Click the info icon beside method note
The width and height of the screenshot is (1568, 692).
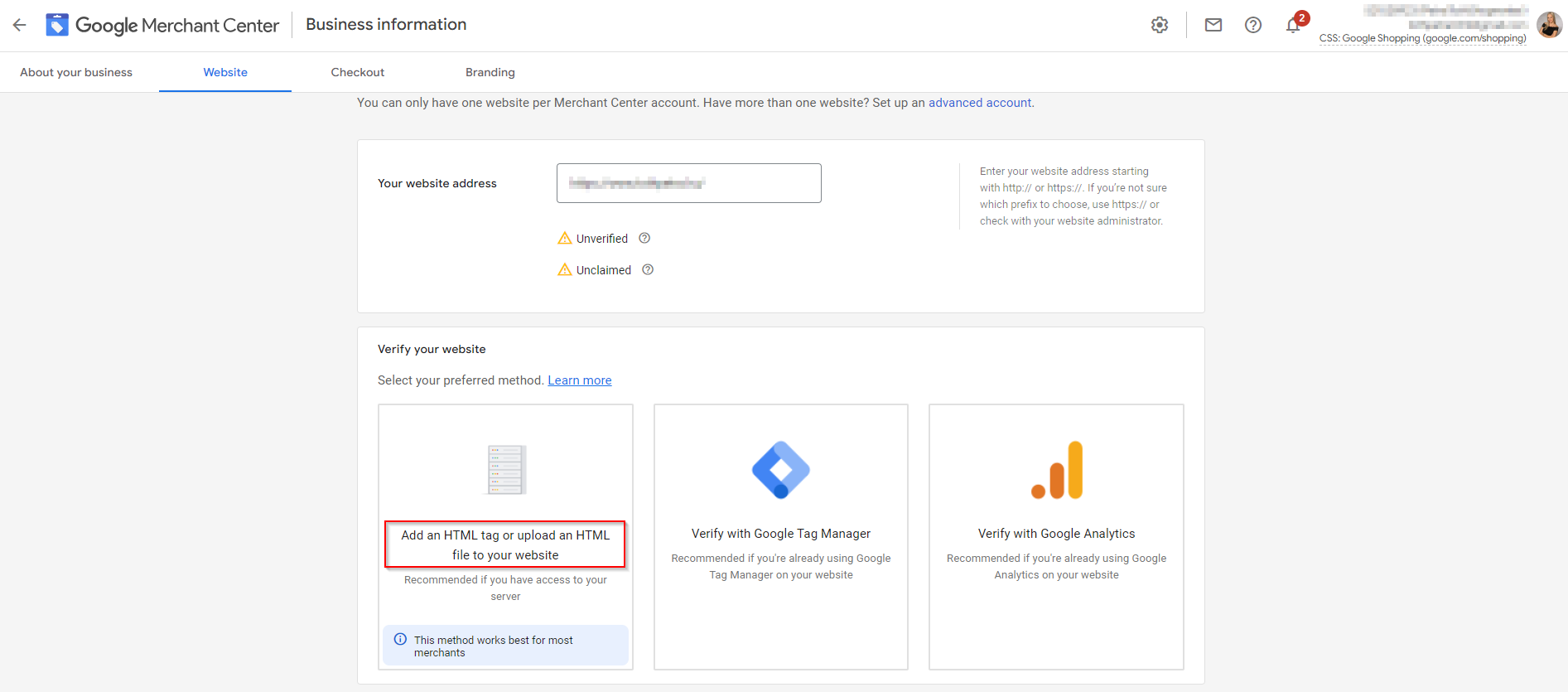pos(400,640)
